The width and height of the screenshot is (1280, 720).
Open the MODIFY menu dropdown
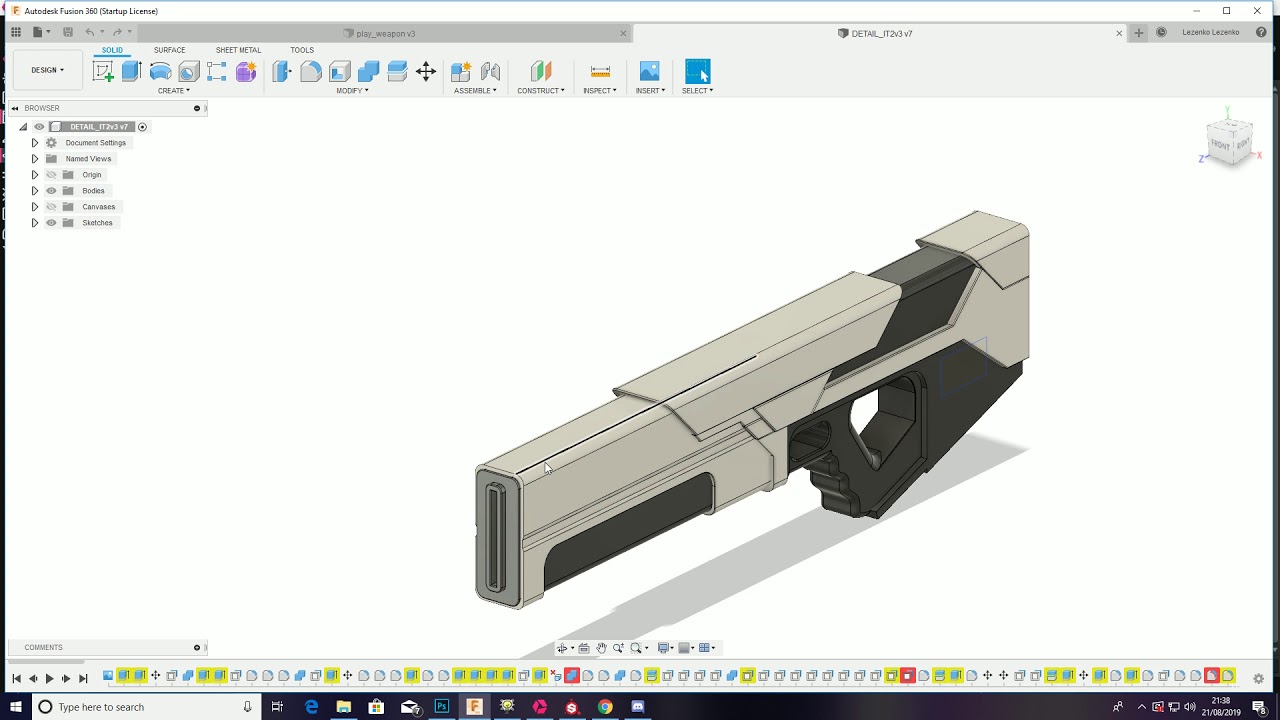(x=352, y=91)
